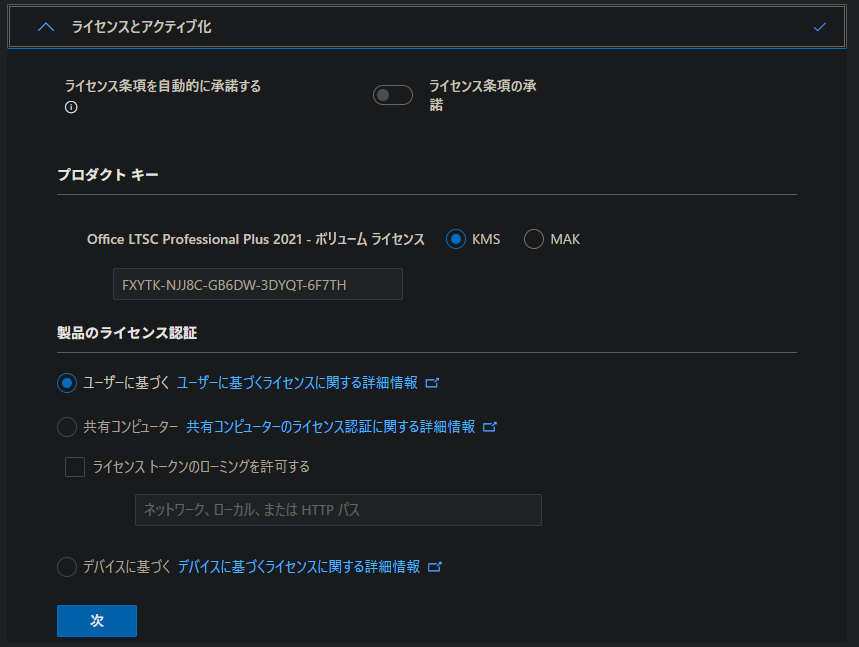Click the checkmark icon in section header
Image resolution: width=859 pixels, height=647 pixels.
[820, 27]
